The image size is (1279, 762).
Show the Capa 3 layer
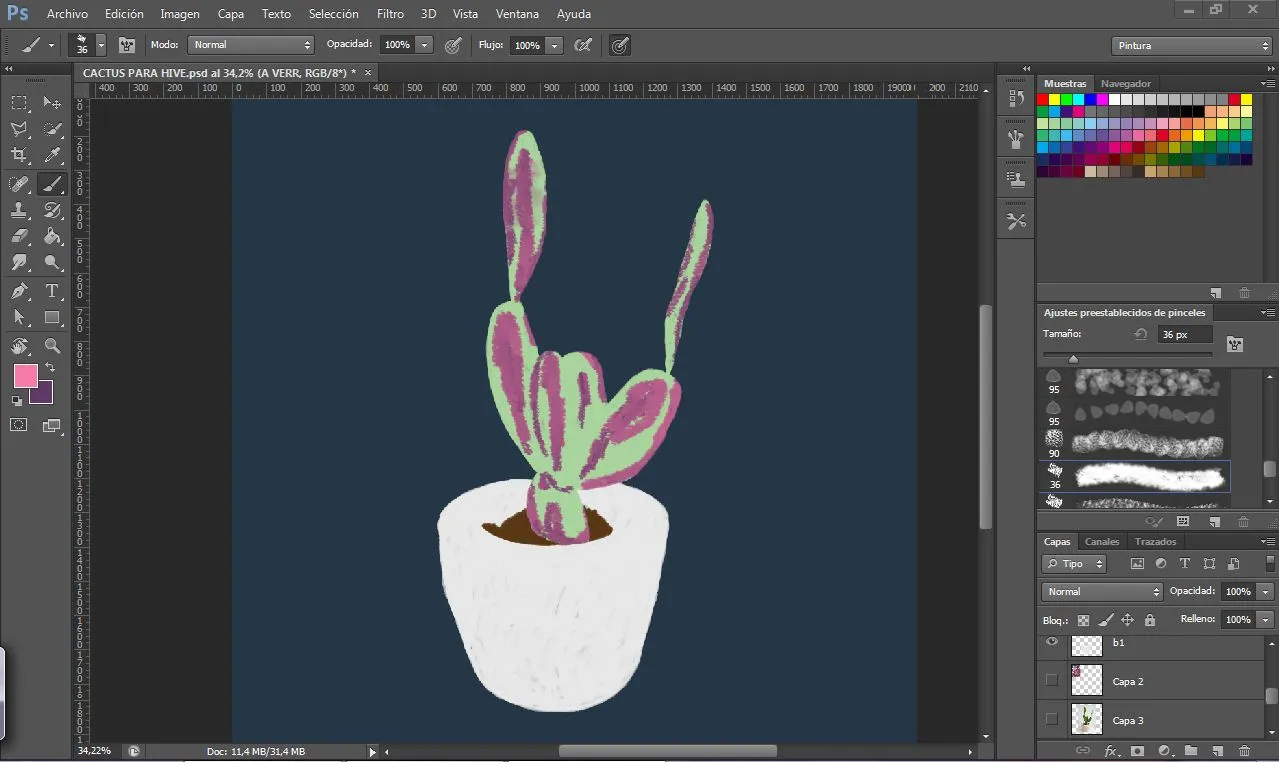[x=1051, y=719]
